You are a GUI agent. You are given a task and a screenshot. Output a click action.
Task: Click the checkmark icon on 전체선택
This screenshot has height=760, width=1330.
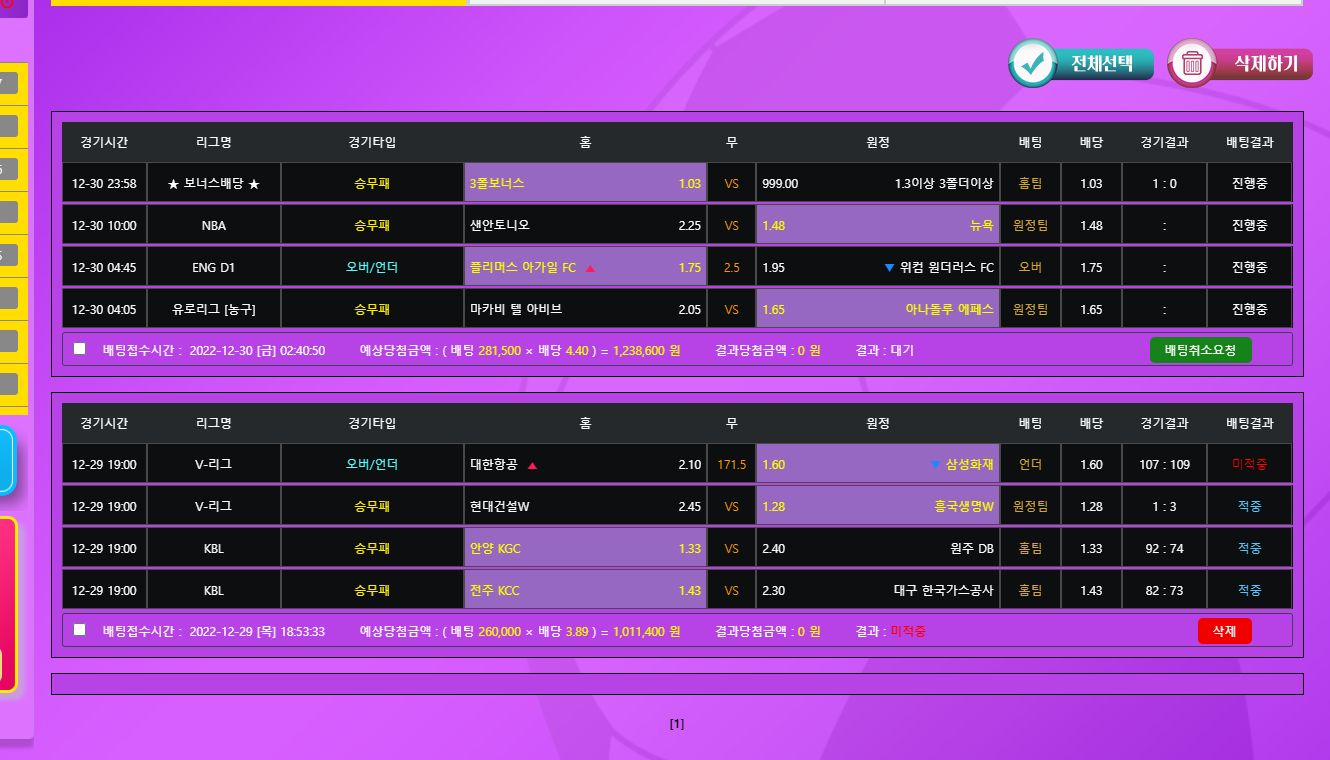point(1033,64)
